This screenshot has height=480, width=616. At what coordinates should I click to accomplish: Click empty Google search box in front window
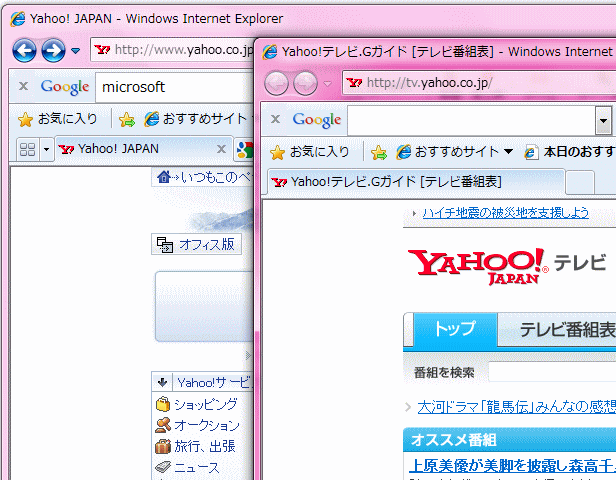click(471, 120)
